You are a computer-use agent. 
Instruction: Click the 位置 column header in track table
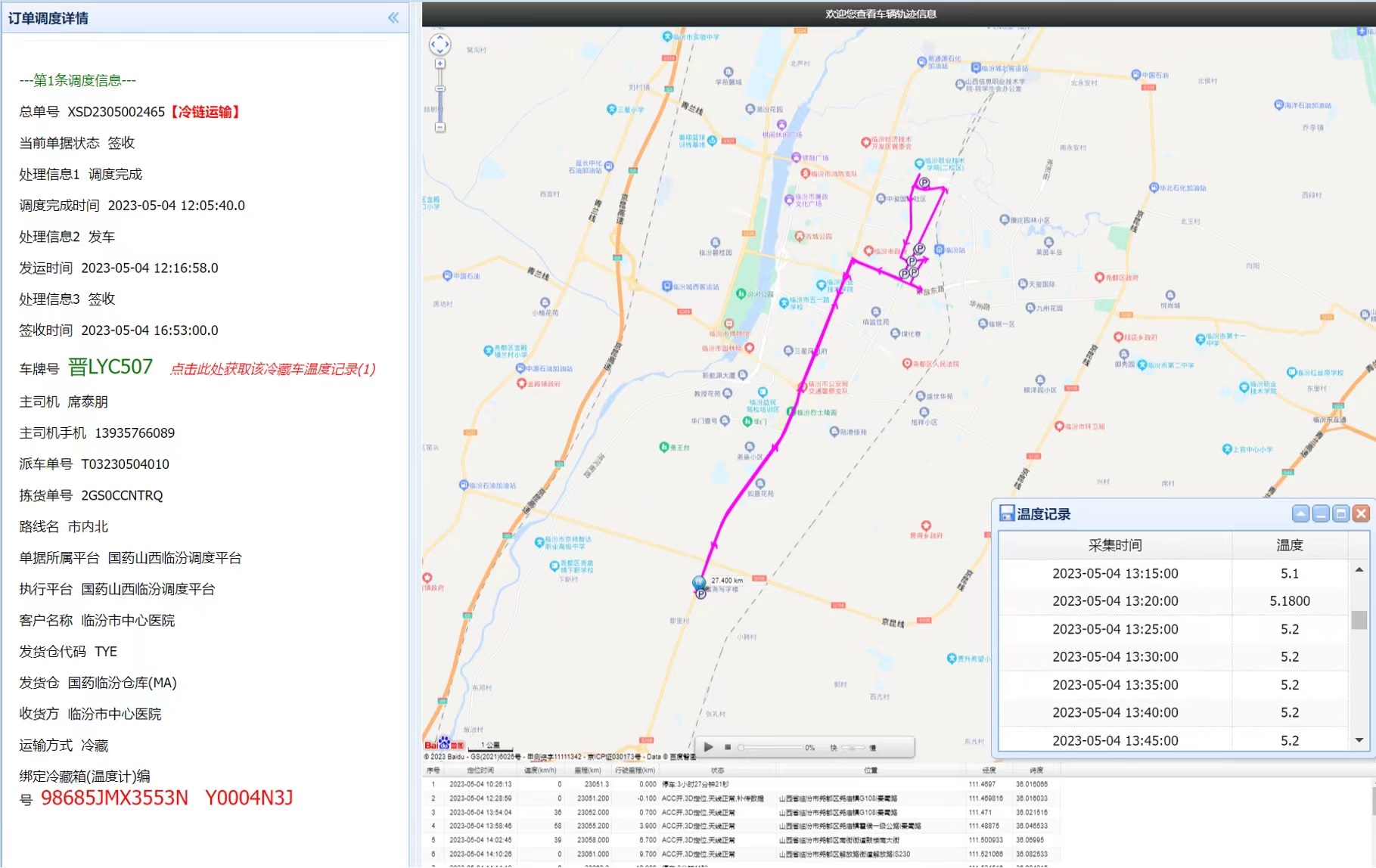click(x=871, y=770)
